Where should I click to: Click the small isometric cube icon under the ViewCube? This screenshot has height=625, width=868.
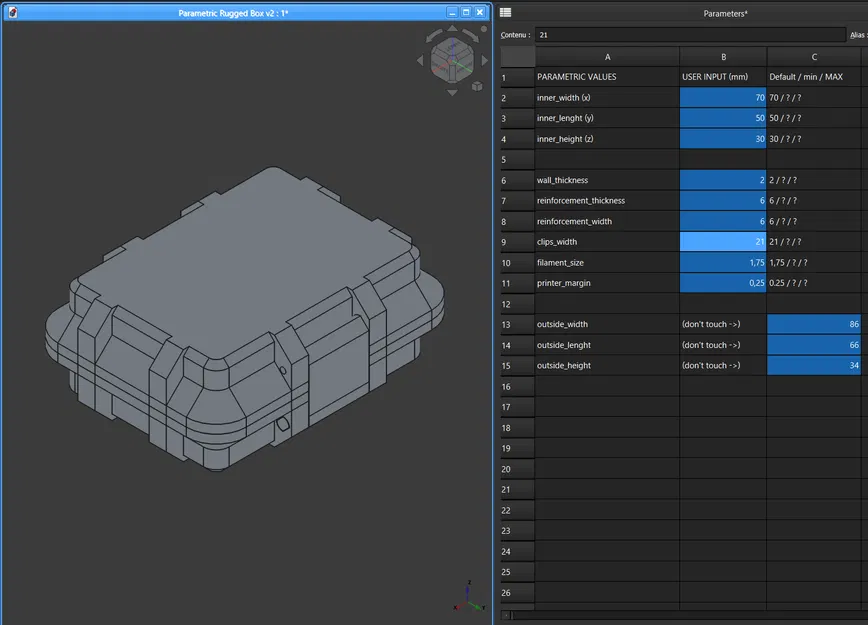click(x=476, y=86)
